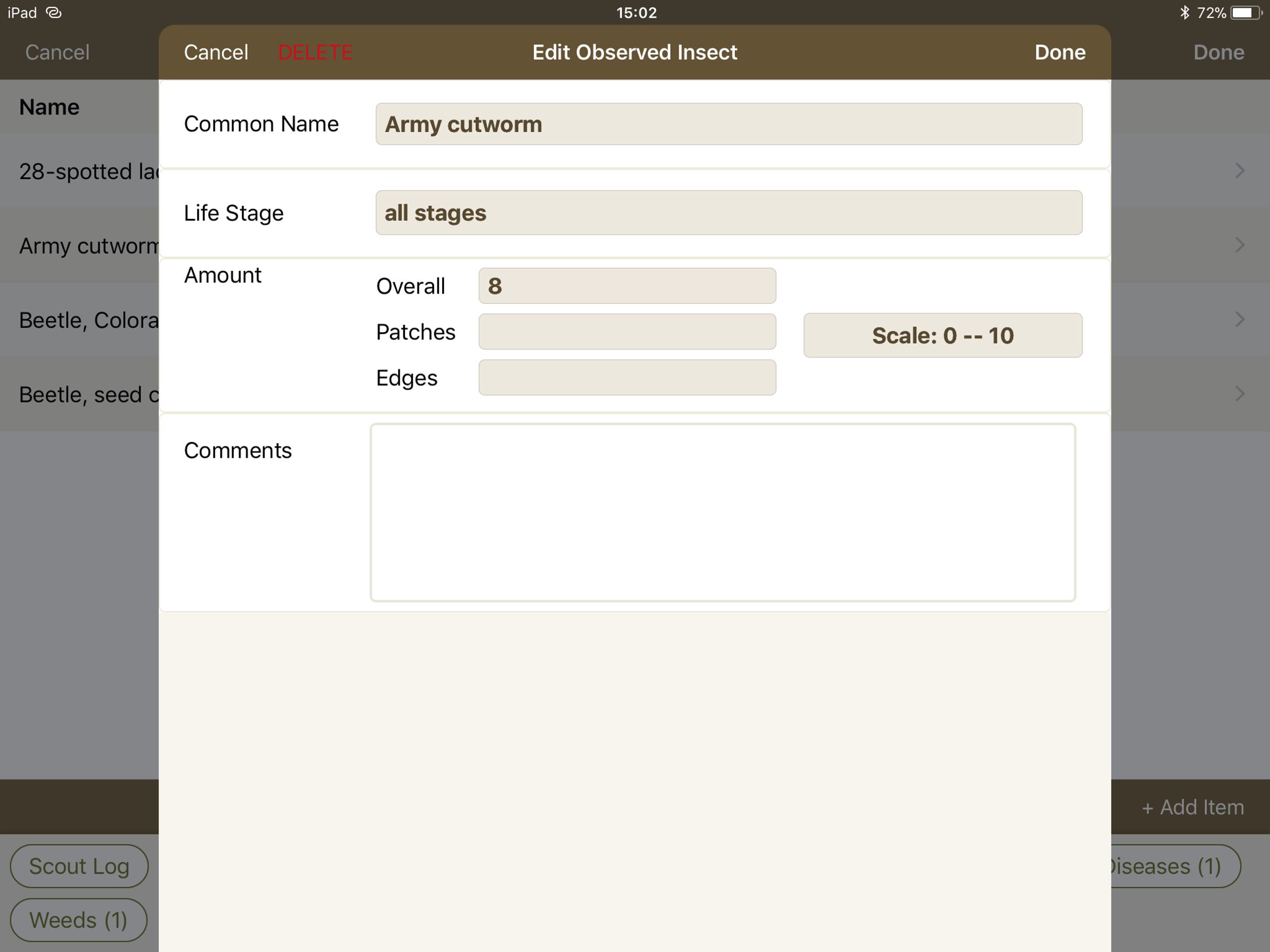Screen dimensions: 1270x952
Task: Tap the empty Edges amount field
Action: click(x=627, y=377)
